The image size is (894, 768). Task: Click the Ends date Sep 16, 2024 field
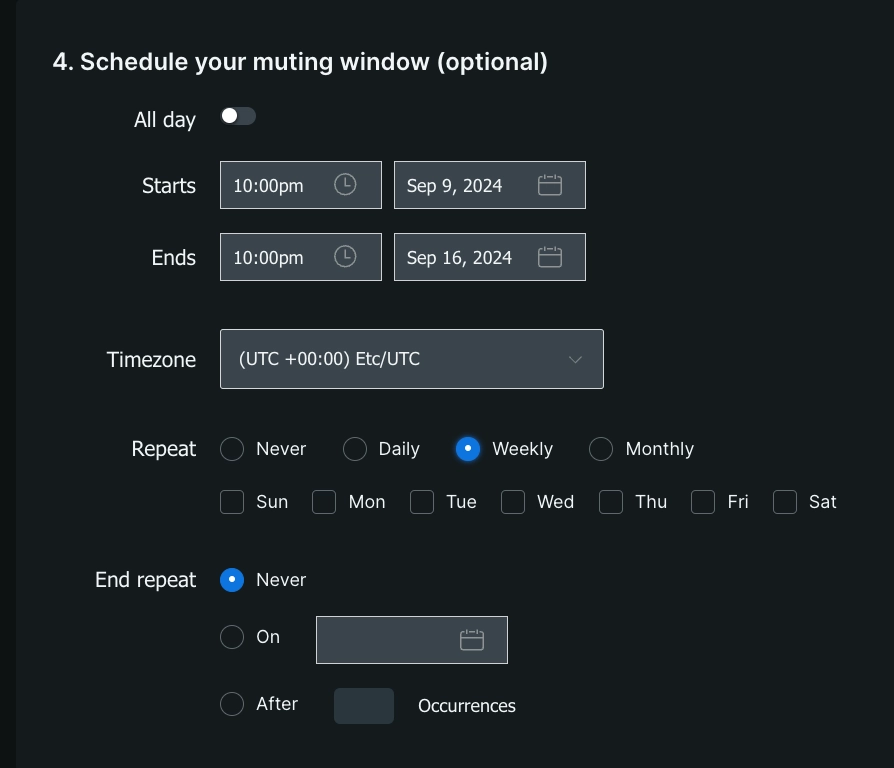pos(460,257)
